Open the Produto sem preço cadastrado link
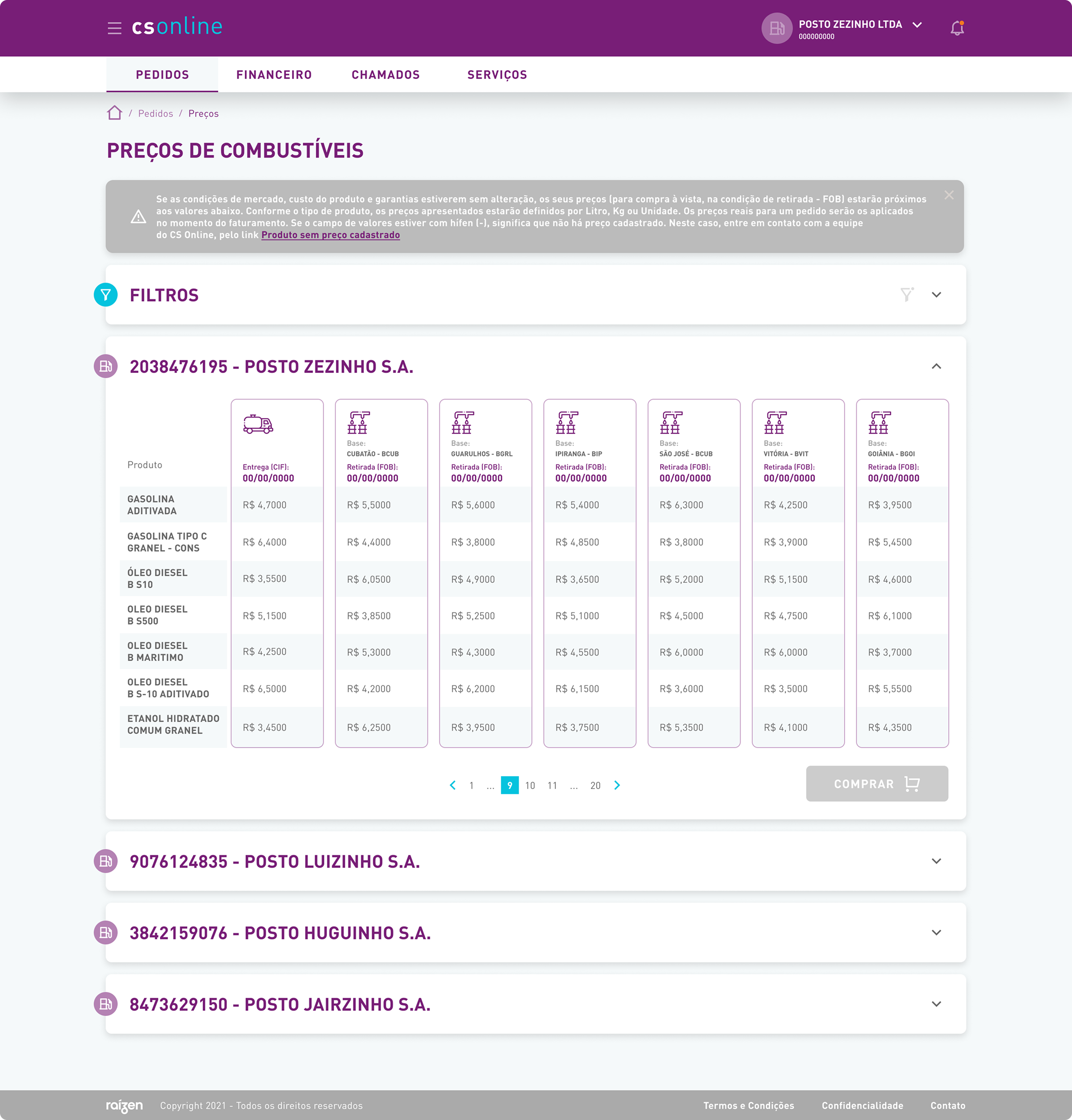 pyautogui.click(x=330, y=235)
